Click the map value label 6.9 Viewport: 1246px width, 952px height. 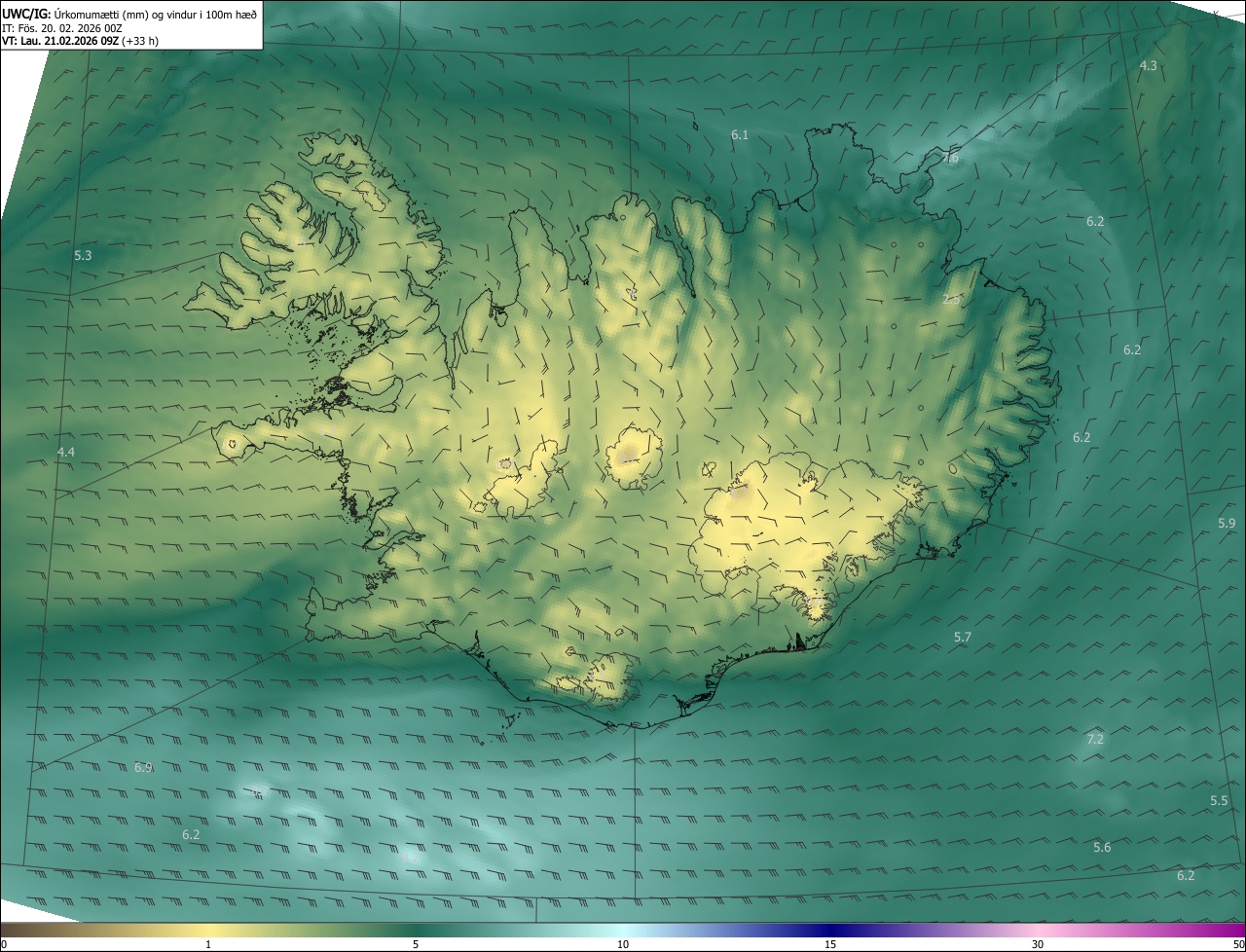click(143, 767)
